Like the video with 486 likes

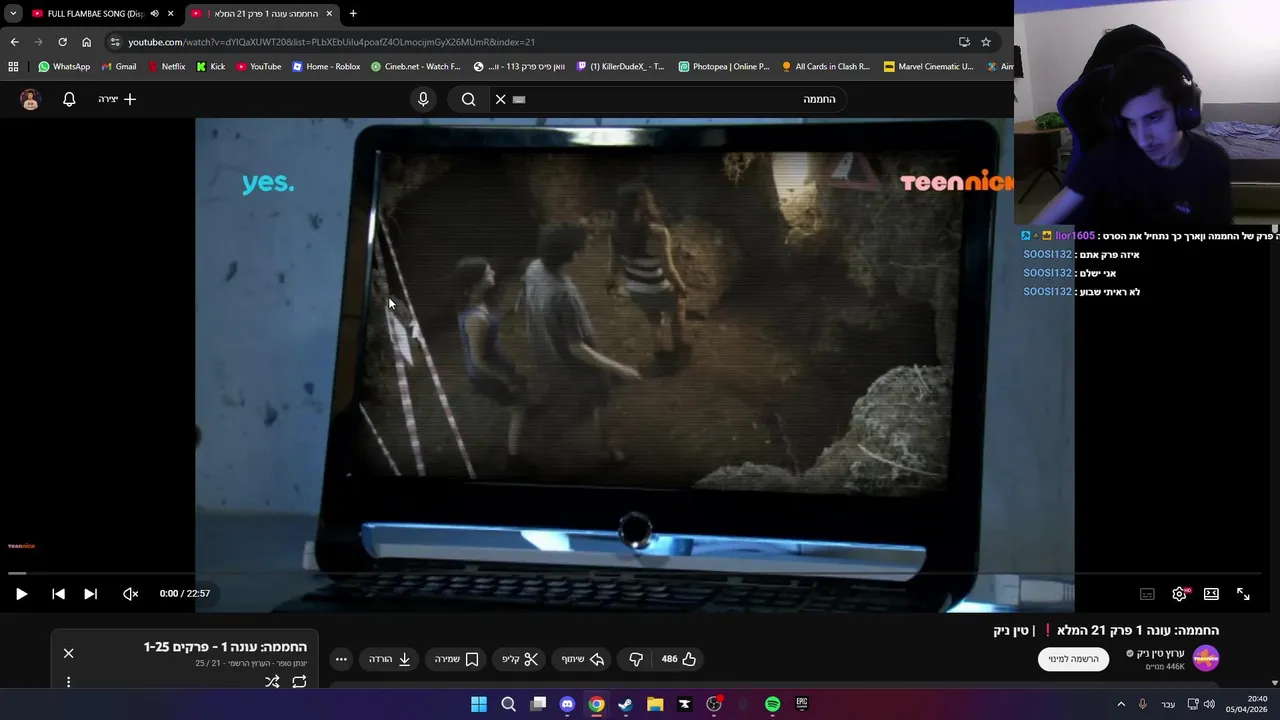[x=679, y=659]
